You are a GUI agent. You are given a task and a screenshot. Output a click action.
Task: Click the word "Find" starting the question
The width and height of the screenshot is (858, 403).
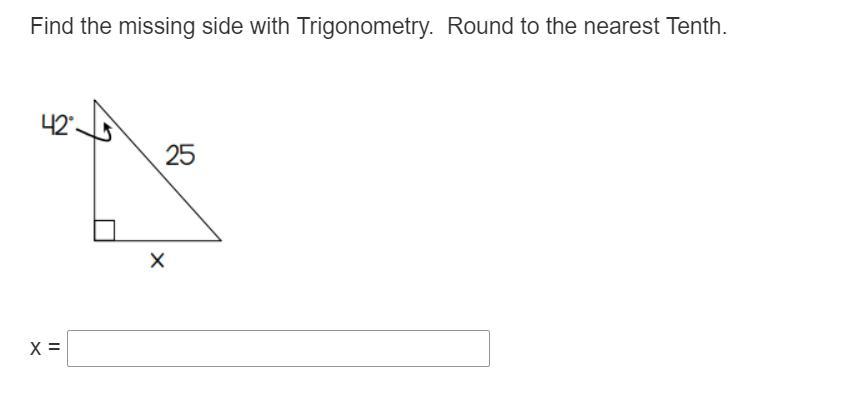coord(52,27)
